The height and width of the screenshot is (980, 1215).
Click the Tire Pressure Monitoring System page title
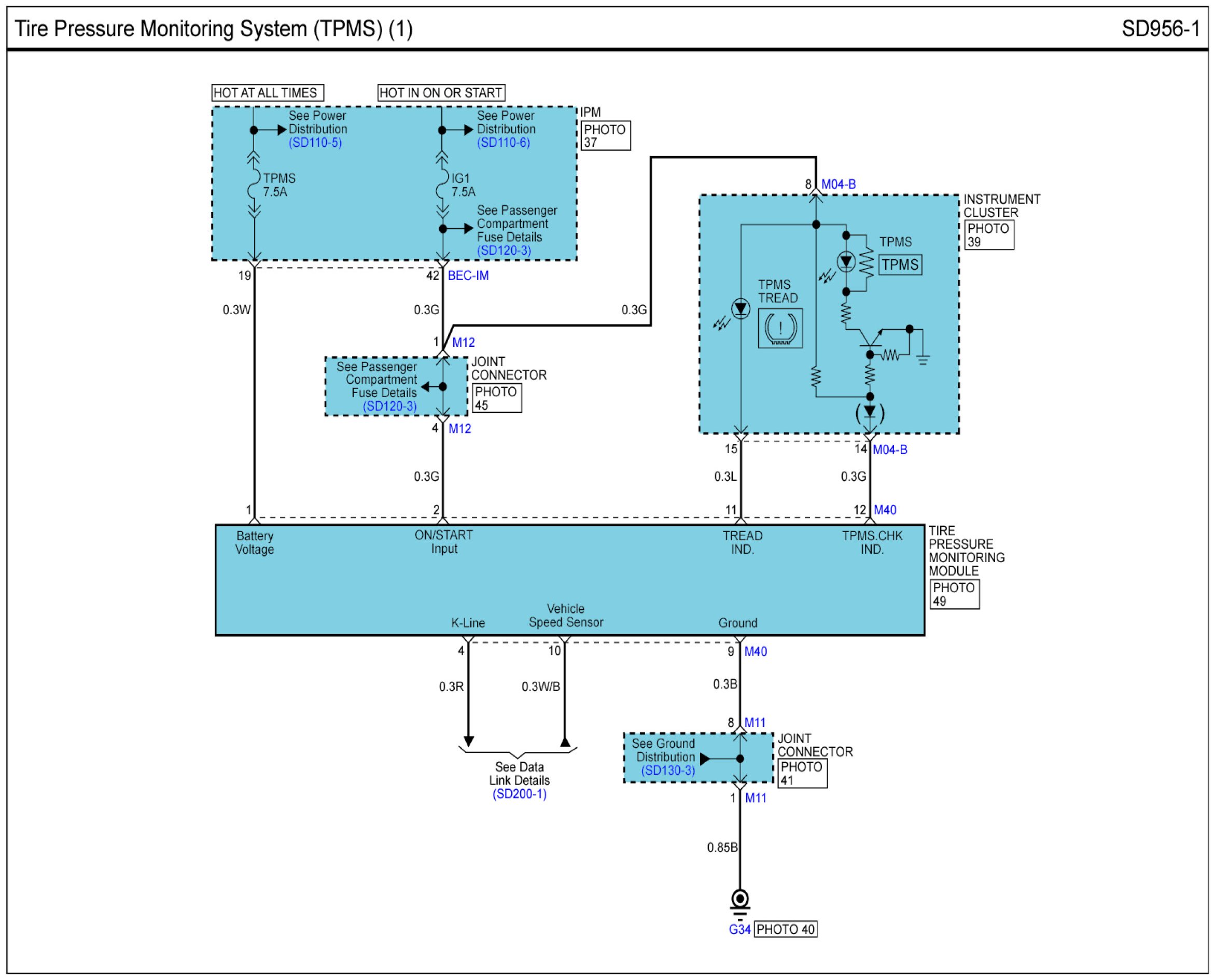click(x=214, y=29)
